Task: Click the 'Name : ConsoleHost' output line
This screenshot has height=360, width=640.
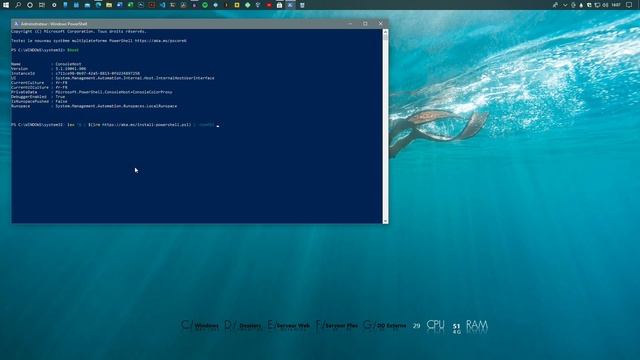Action: (46, 64)
